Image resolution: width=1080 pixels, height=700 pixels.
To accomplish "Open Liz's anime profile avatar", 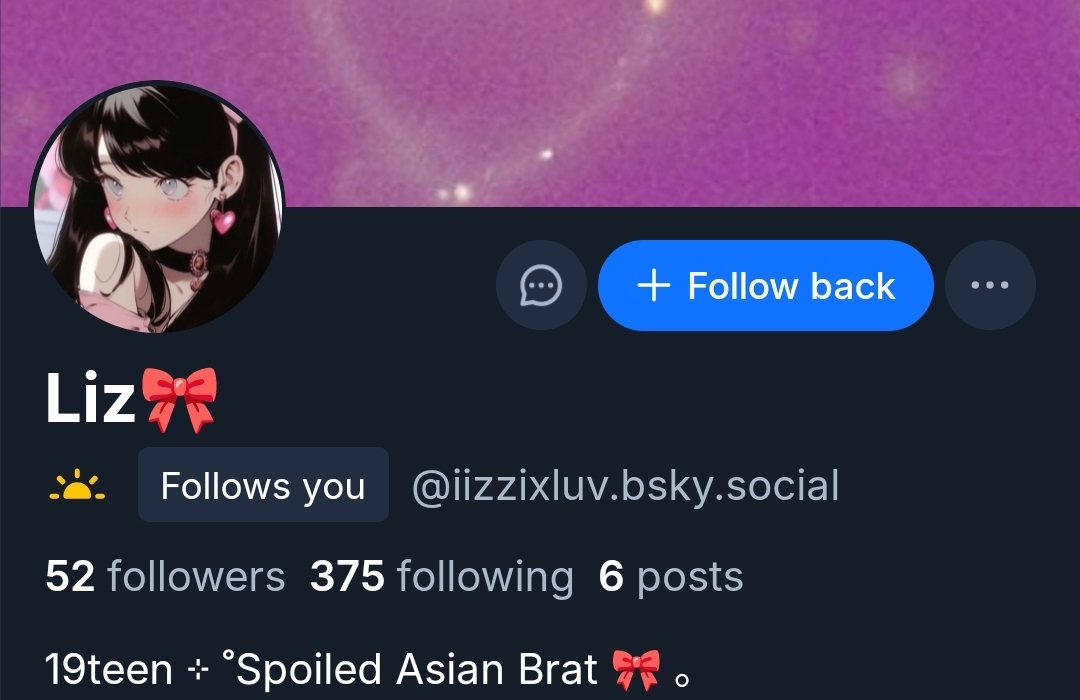I will [156, 207].
